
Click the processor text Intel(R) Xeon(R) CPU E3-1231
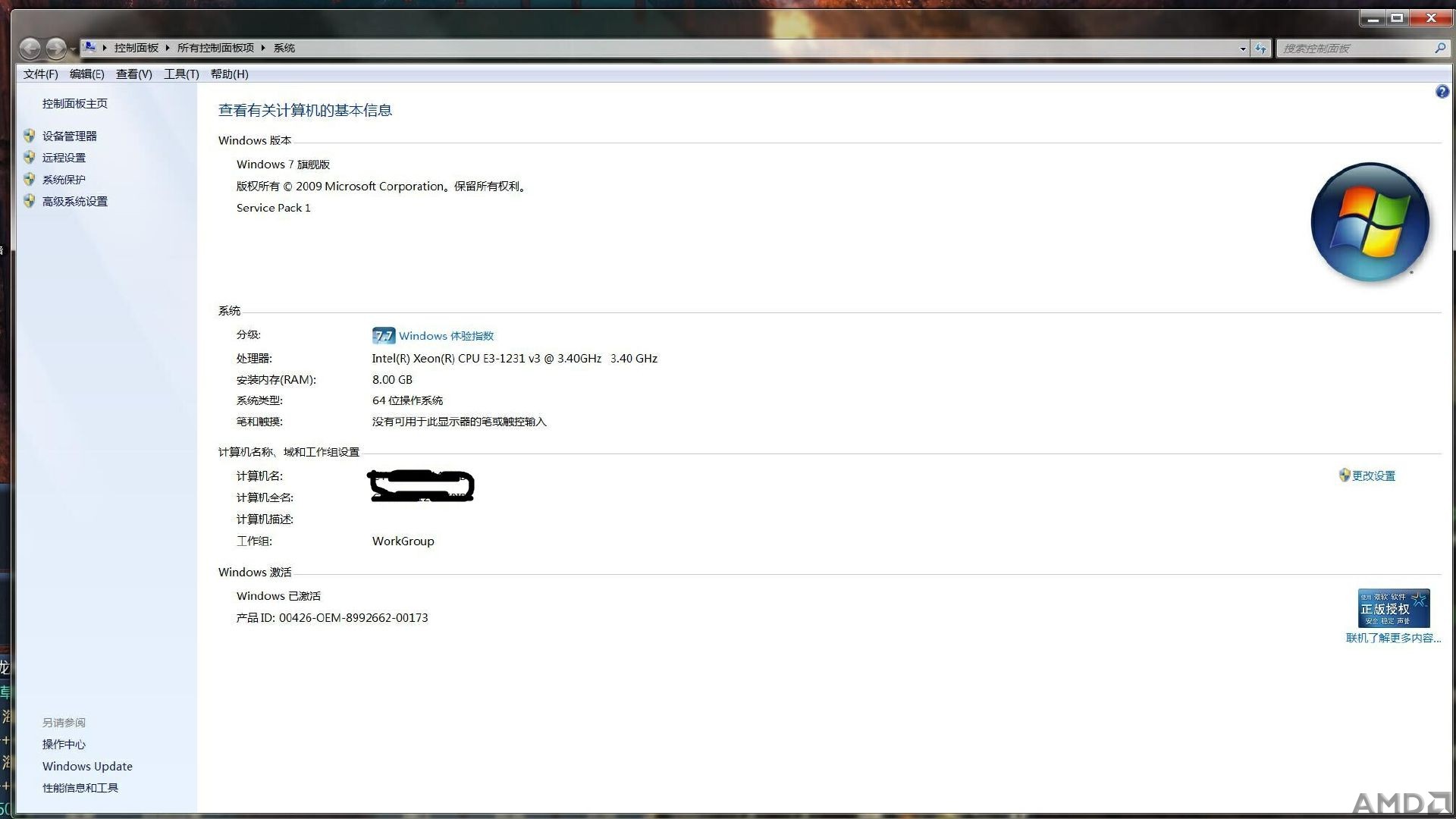514,358
